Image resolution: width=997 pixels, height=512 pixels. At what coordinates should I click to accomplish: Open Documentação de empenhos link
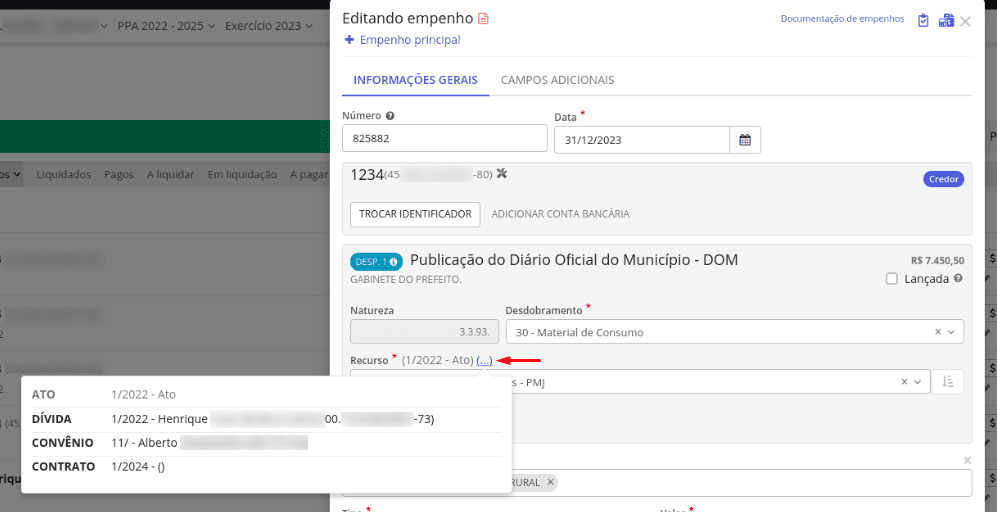pos(842,18)
